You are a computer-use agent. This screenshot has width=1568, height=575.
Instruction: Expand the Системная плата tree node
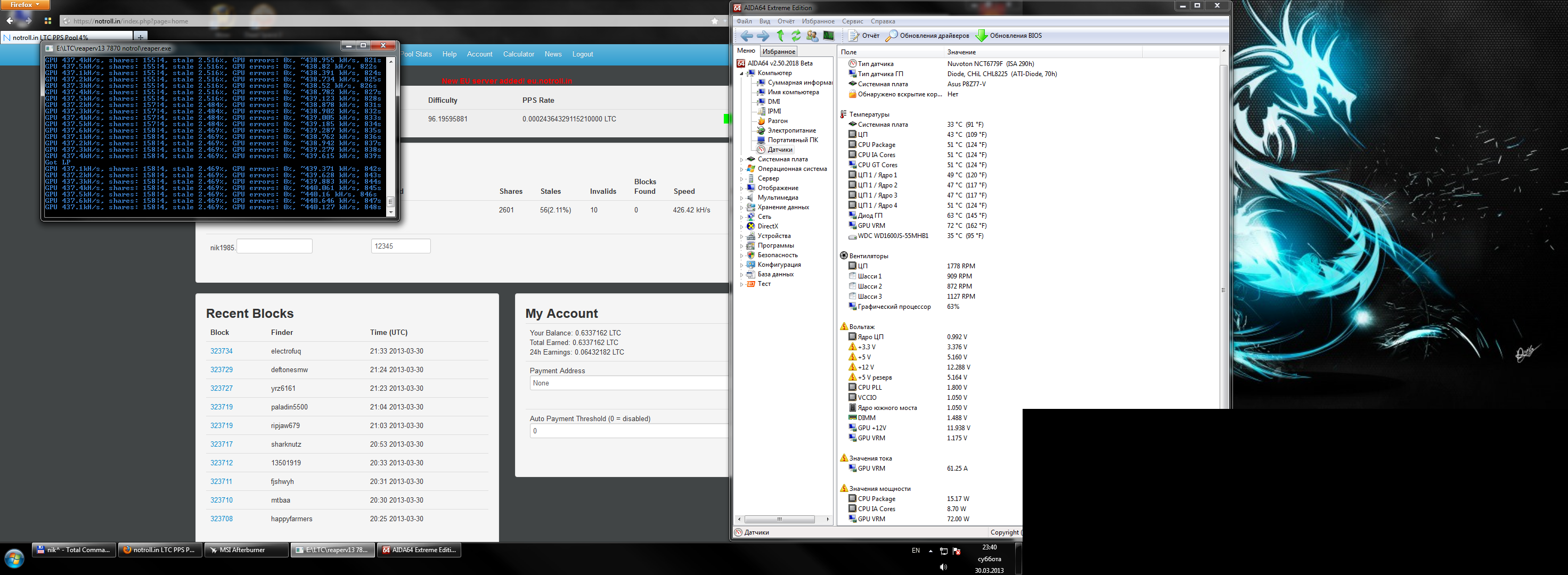(741, 160)
